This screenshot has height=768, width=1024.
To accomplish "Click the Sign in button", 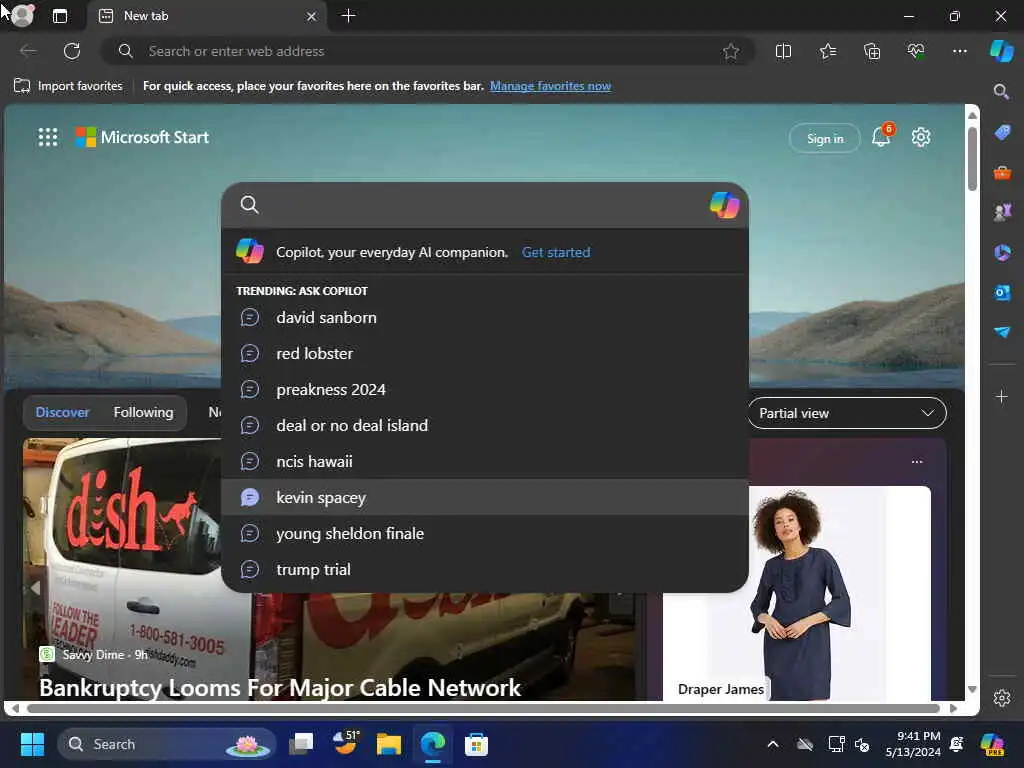I will tap(825, 138).
